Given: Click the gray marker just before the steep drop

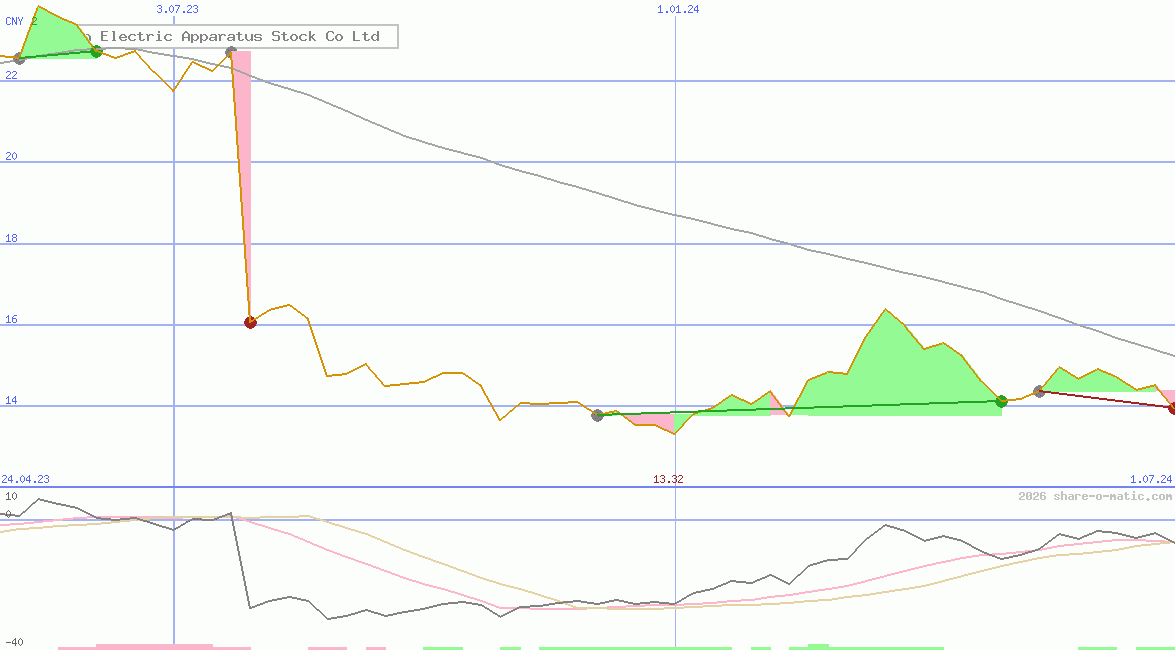Looking at the screenshot, I should [x=231, y=52].
